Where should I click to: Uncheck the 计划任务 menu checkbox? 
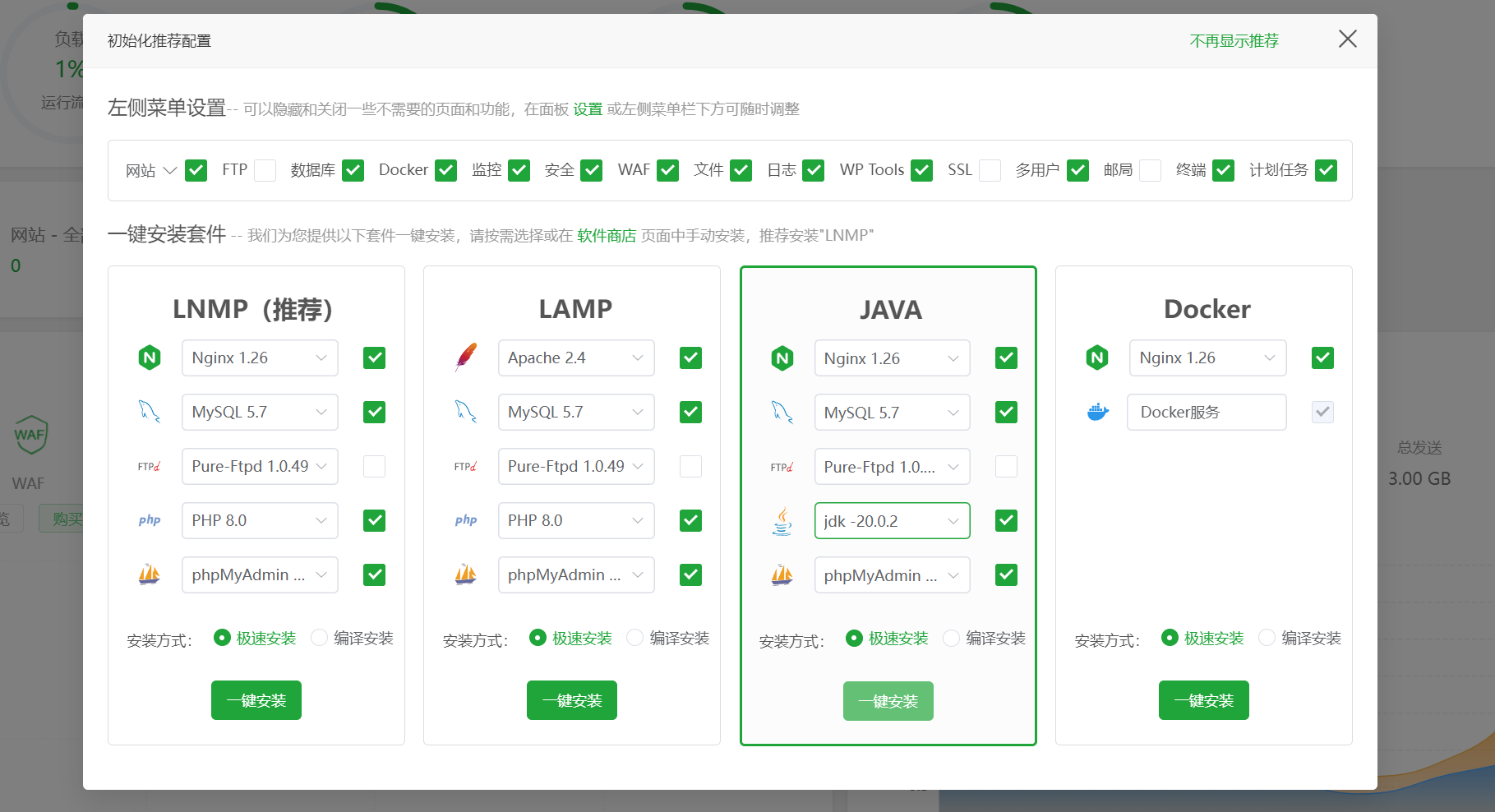(1326, 170)
